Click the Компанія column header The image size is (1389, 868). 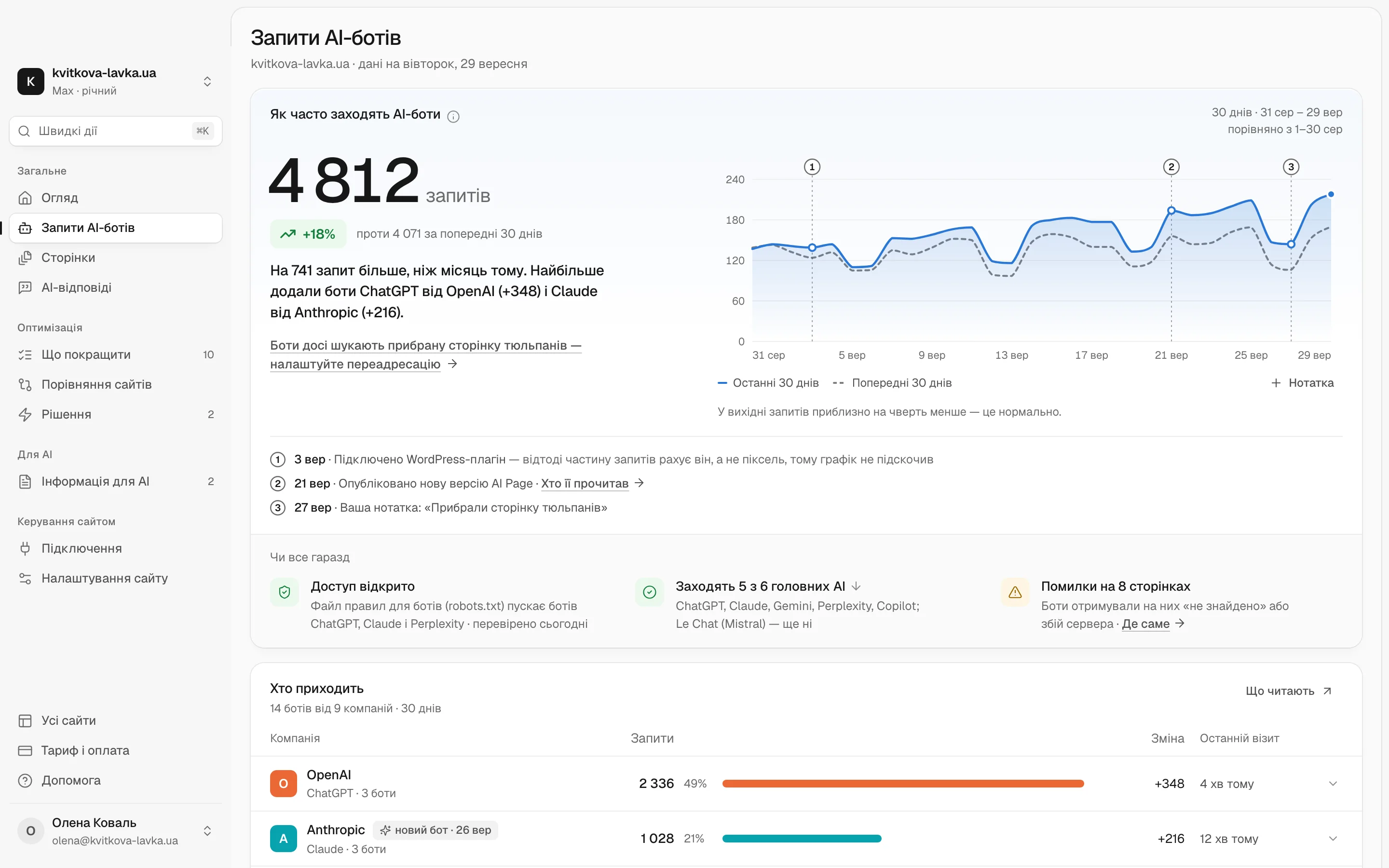(295, 738)
